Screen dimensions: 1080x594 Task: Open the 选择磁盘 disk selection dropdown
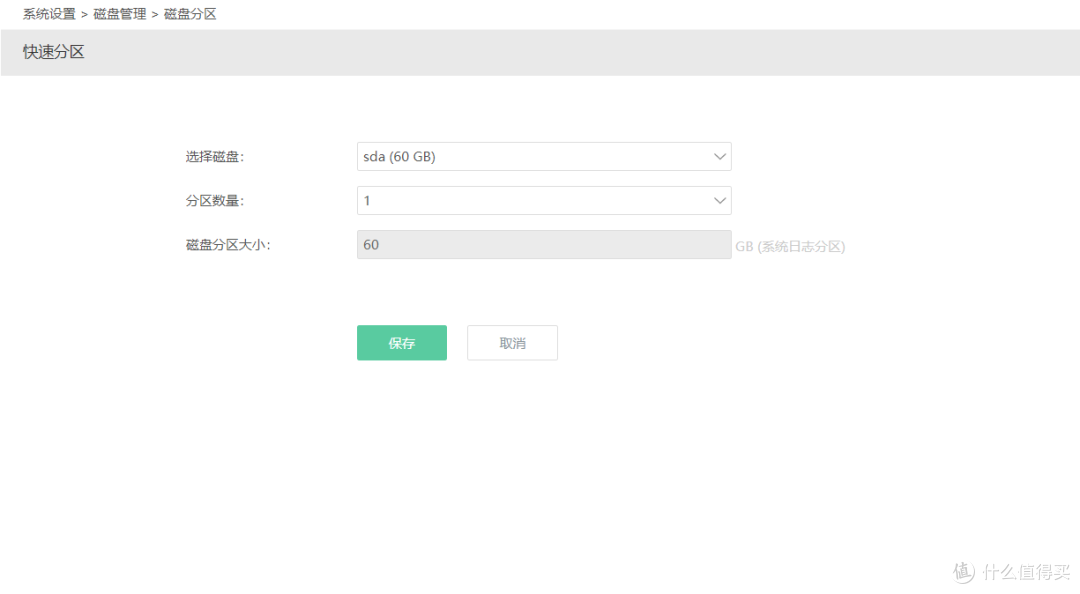544,156
